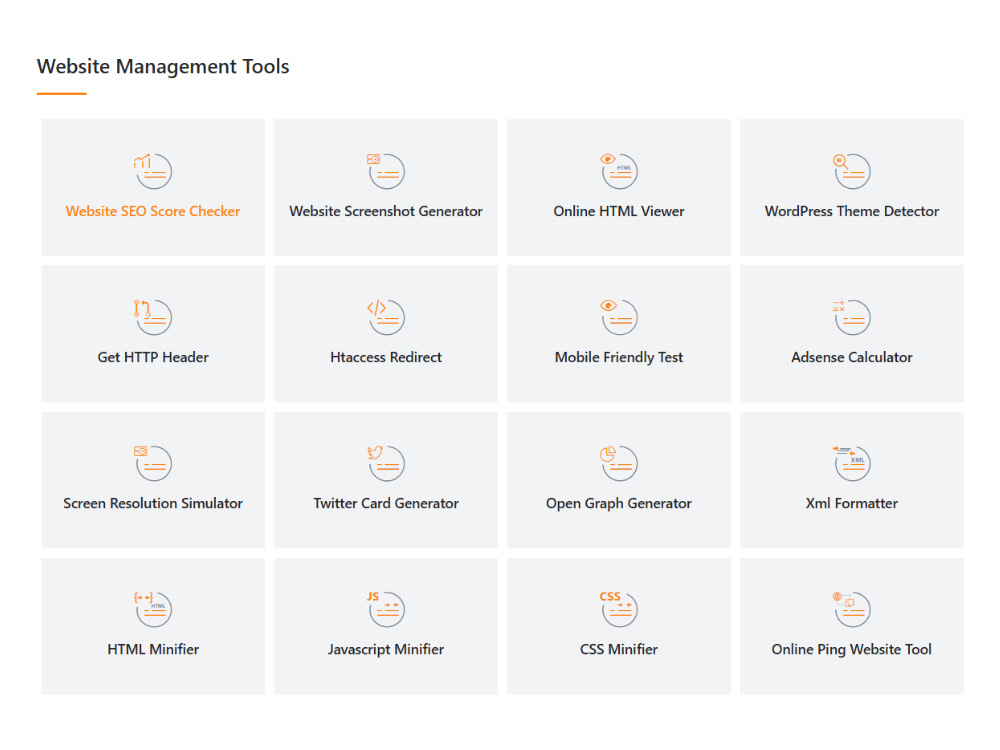
Task: Click the Twitter Card Generator bird icon
Action: click(386, 463)
